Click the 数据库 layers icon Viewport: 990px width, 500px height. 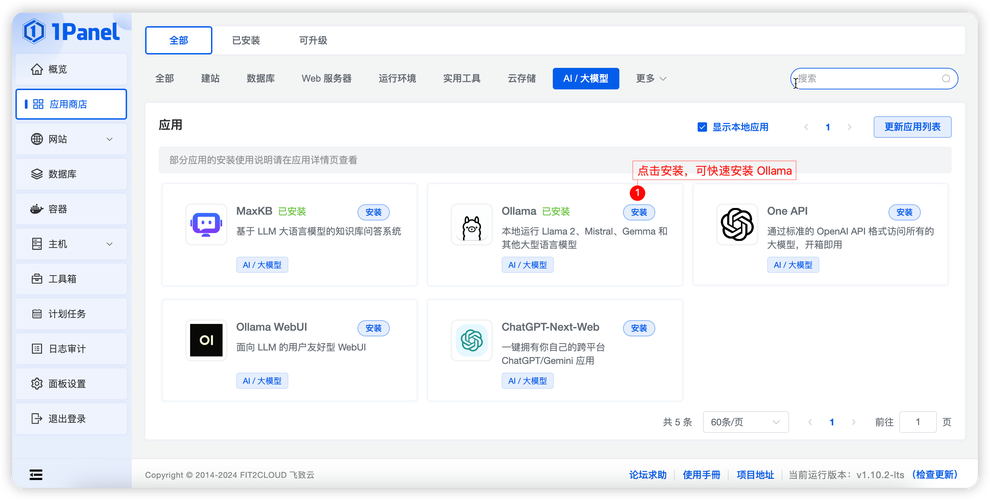37,174
